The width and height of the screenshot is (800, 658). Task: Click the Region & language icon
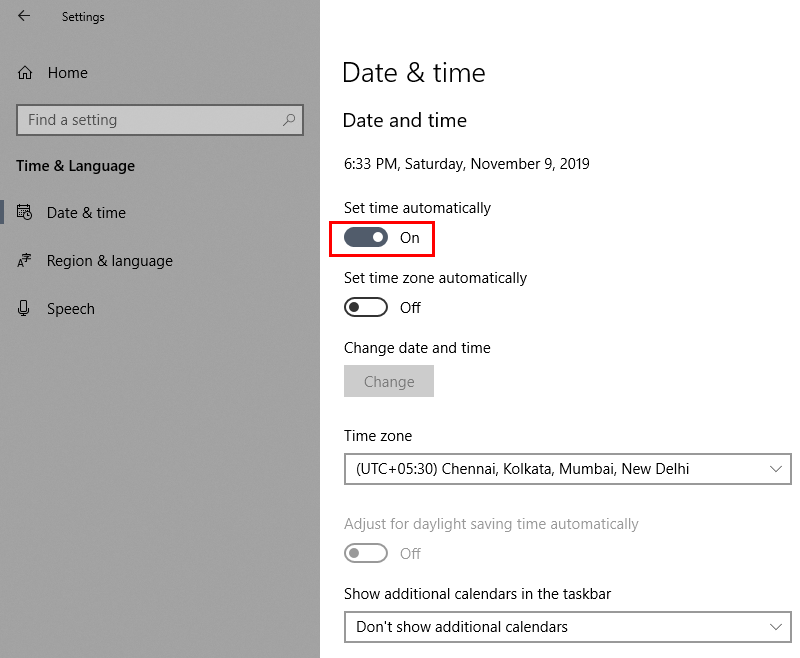coord(24,261)
